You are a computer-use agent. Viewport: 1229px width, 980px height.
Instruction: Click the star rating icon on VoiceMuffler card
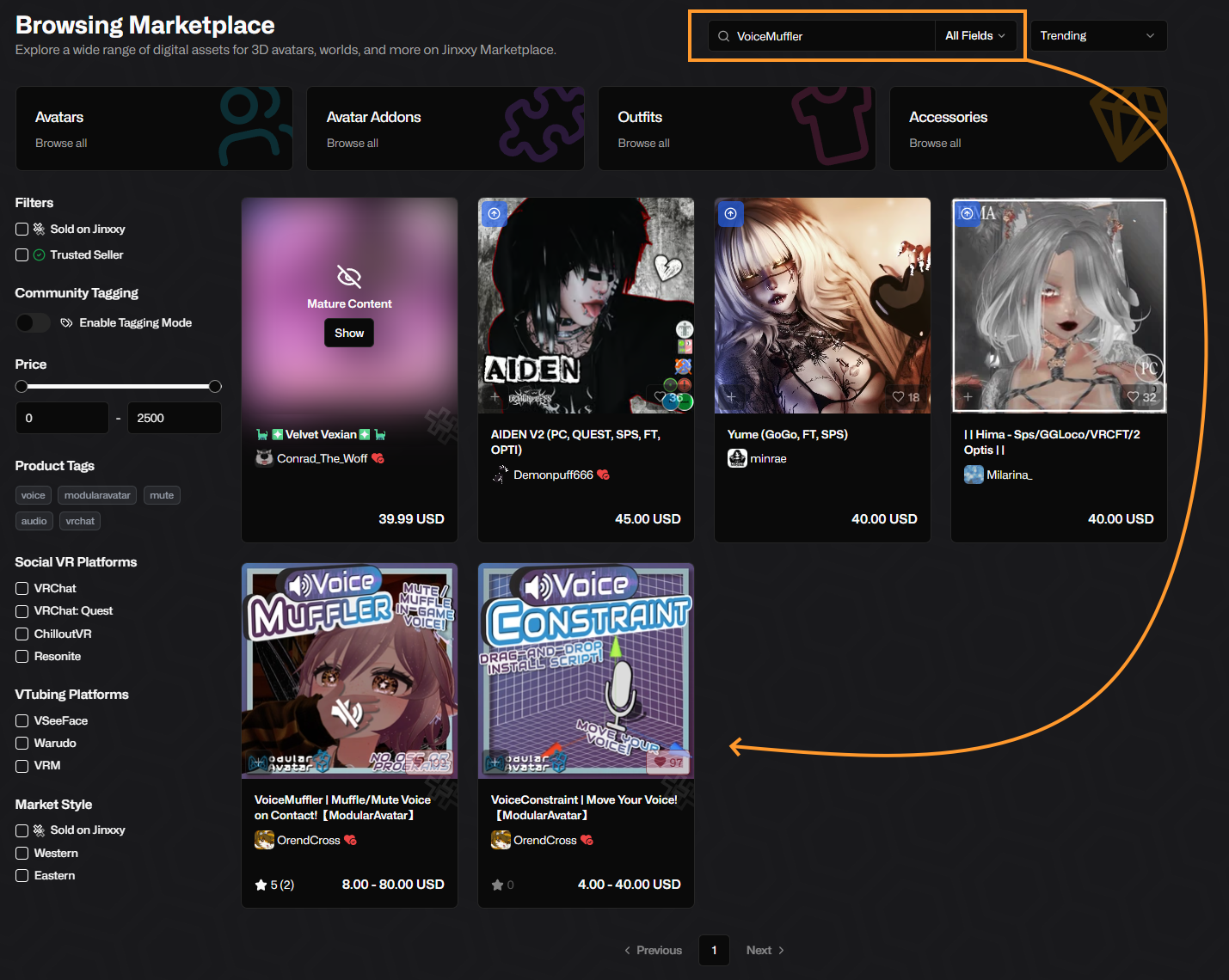point(261,885)
